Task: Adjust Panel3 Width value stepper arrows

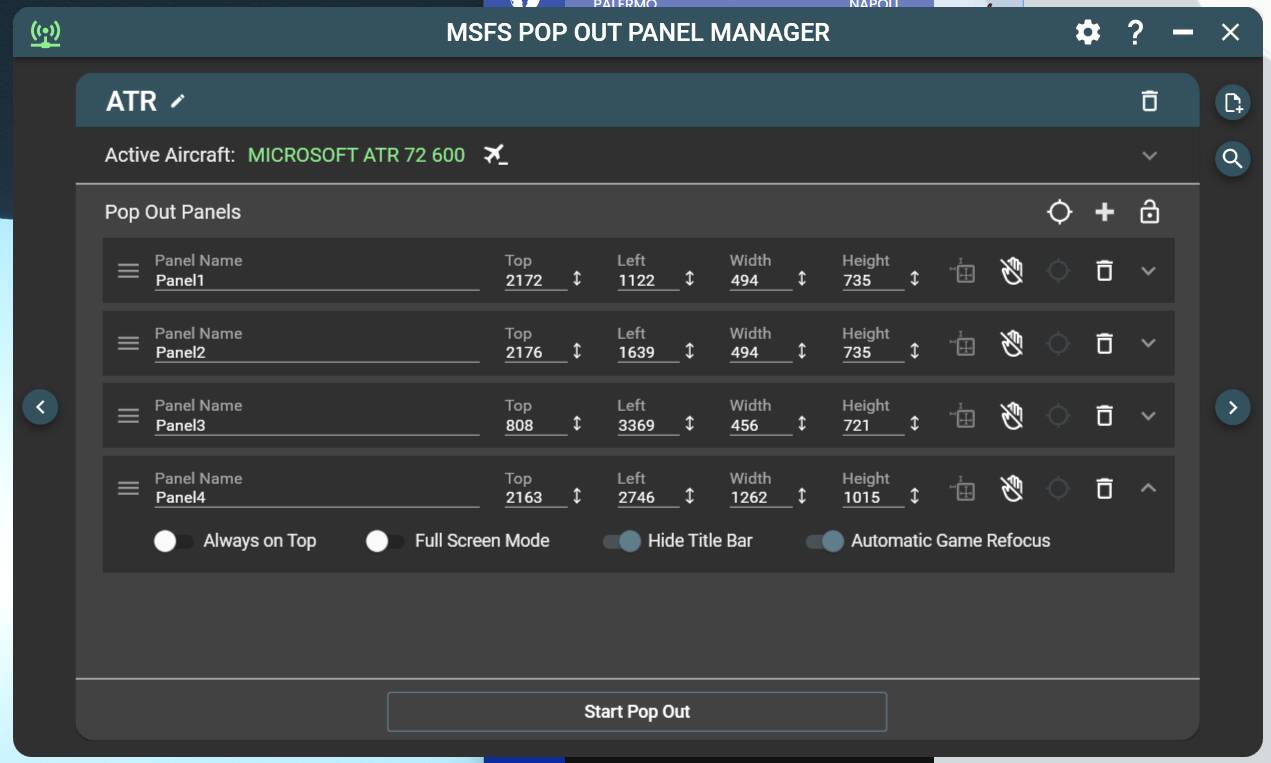Action: pyautogui.click(x=802, y=424)
